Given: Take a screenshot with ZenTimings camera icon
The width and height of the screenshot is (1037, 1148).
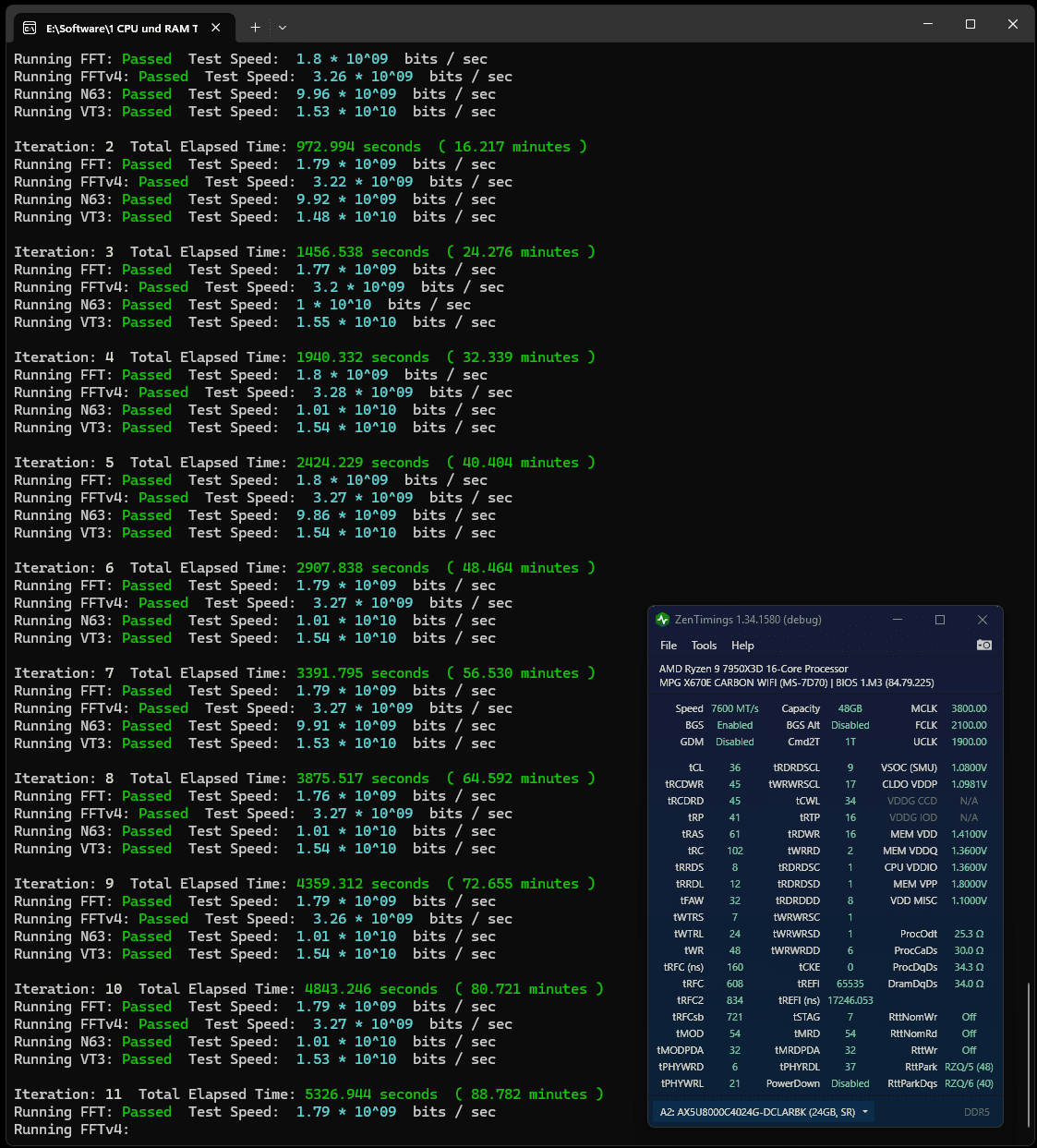Looking at the screenshot, I should tap(984, 645).
